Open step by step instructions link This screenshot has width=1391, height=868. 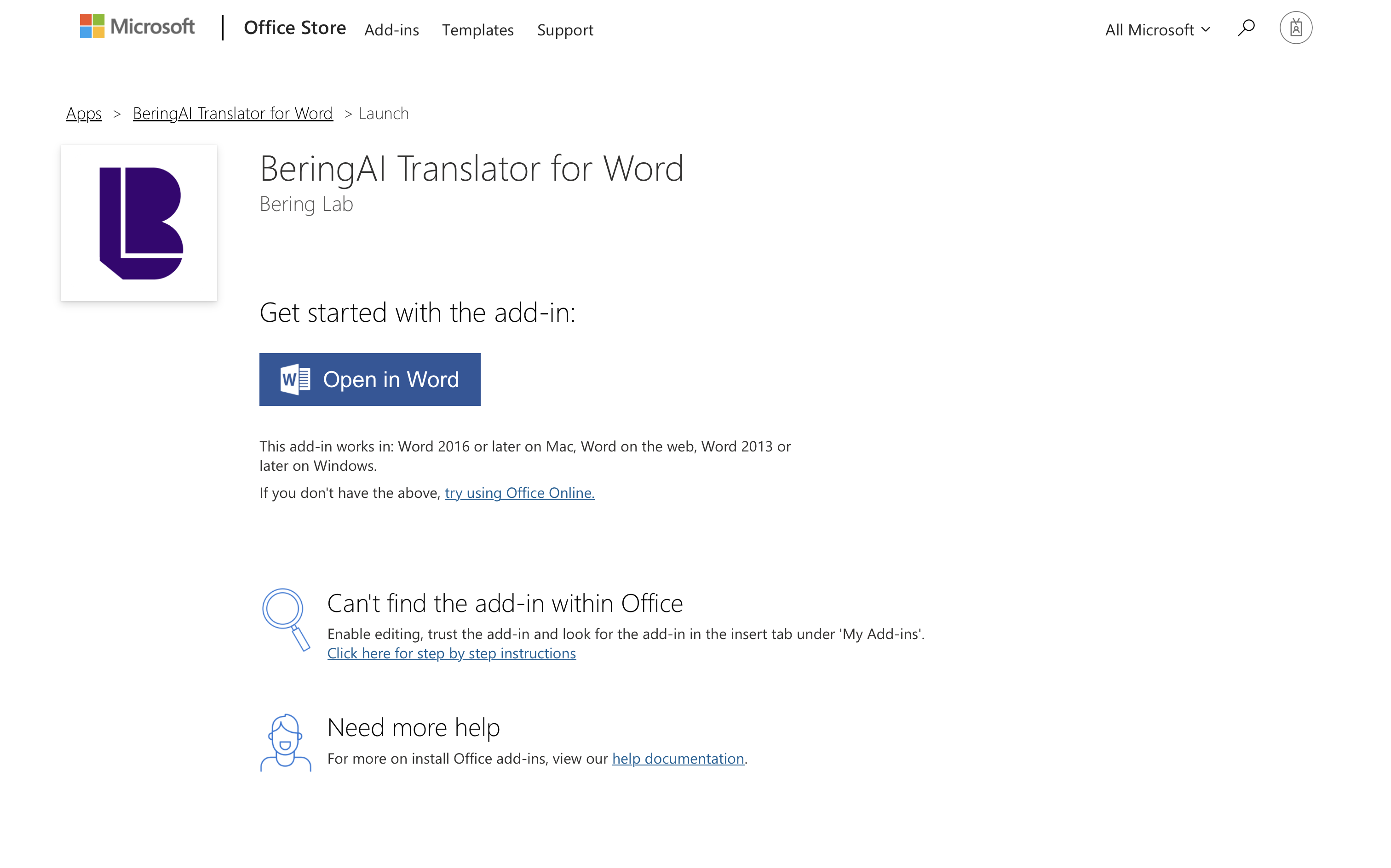click(451, 653)
